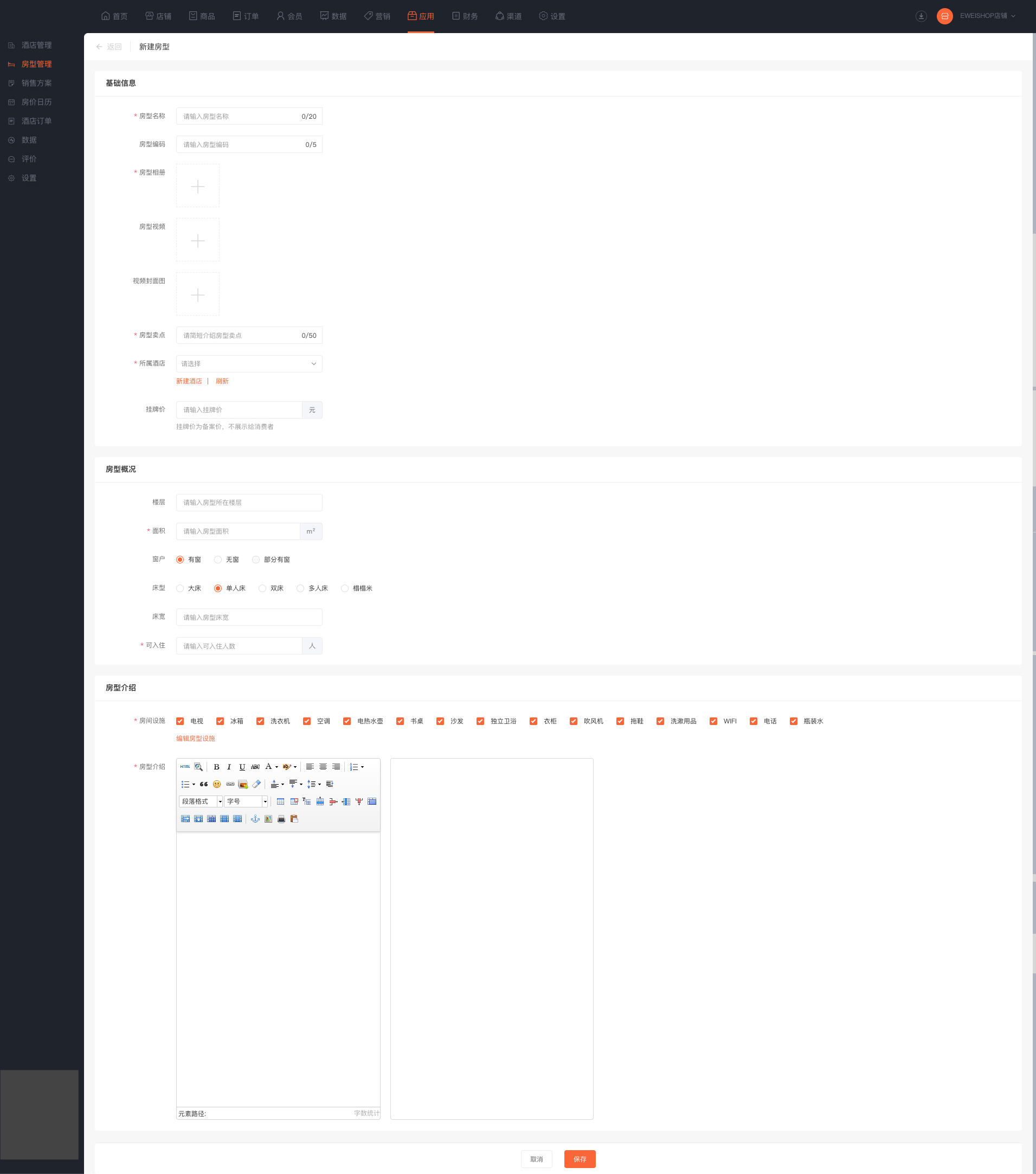
Task: Click the orange shop avatar icon
Action: tap(945, 16)
